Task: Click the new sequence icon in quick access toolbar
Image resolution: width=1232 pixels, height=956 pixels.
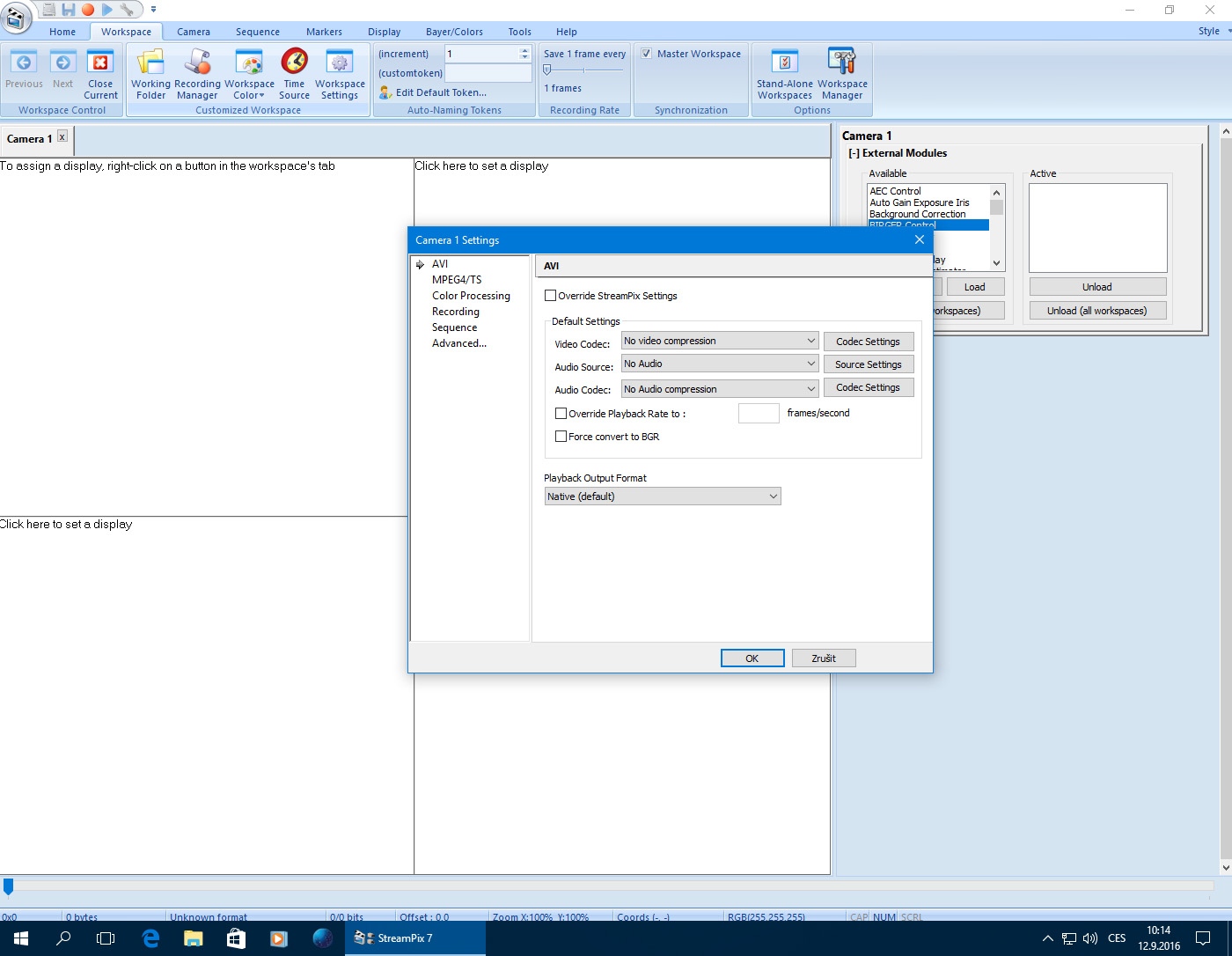Action: (49, 10)
